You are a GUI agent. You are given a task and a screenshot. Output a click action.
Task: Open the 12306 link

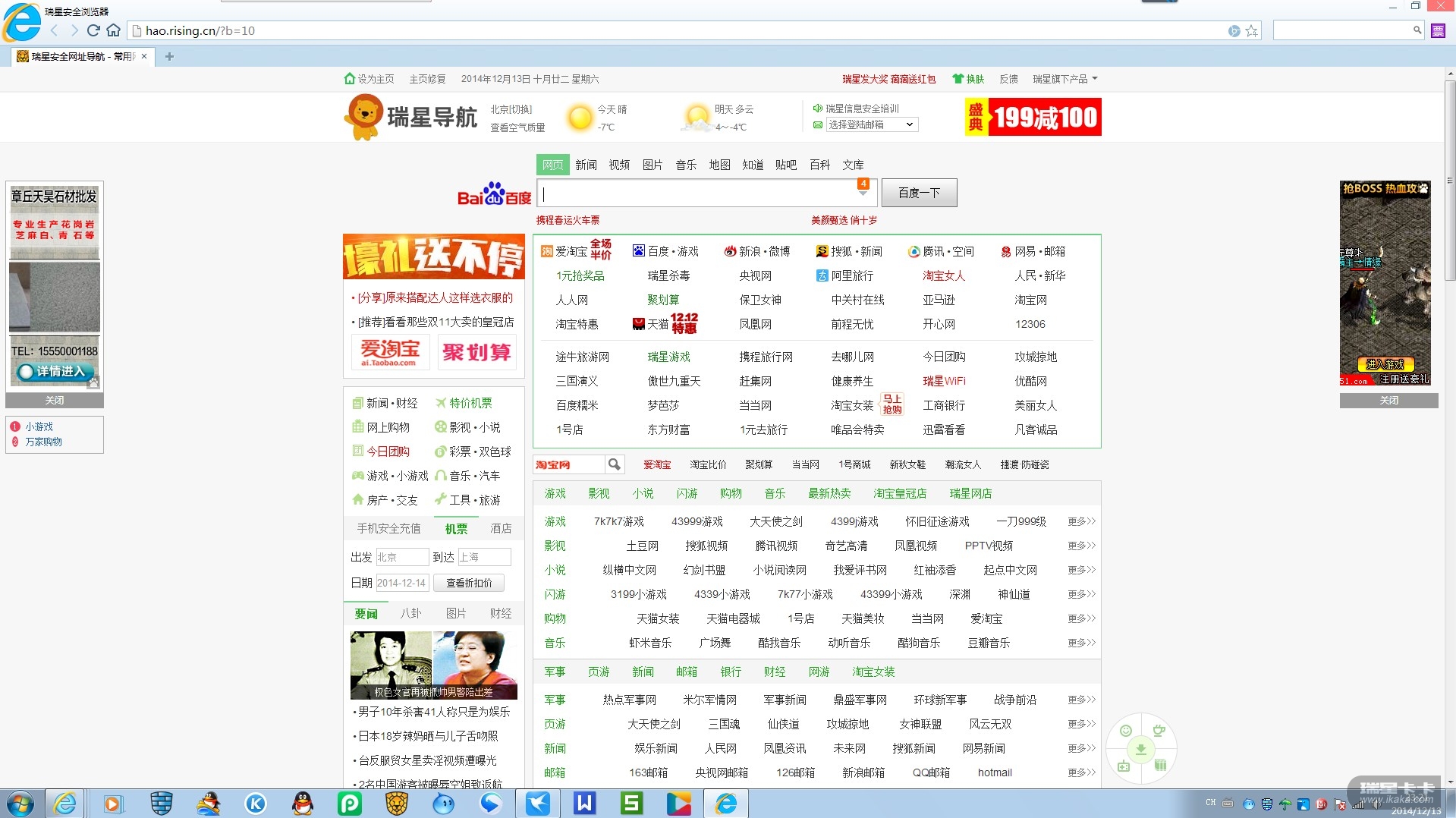[1030, 324]
